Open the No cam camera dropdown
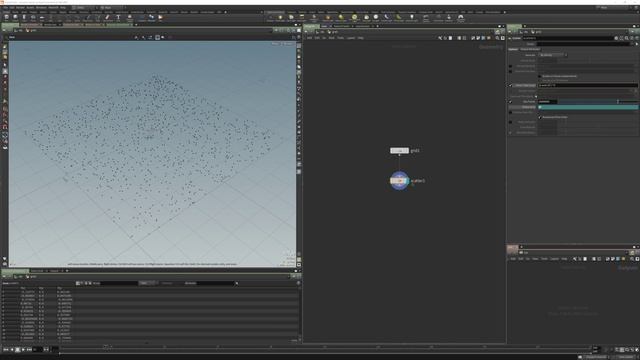640x360 pixels. [x=287, y=44]
